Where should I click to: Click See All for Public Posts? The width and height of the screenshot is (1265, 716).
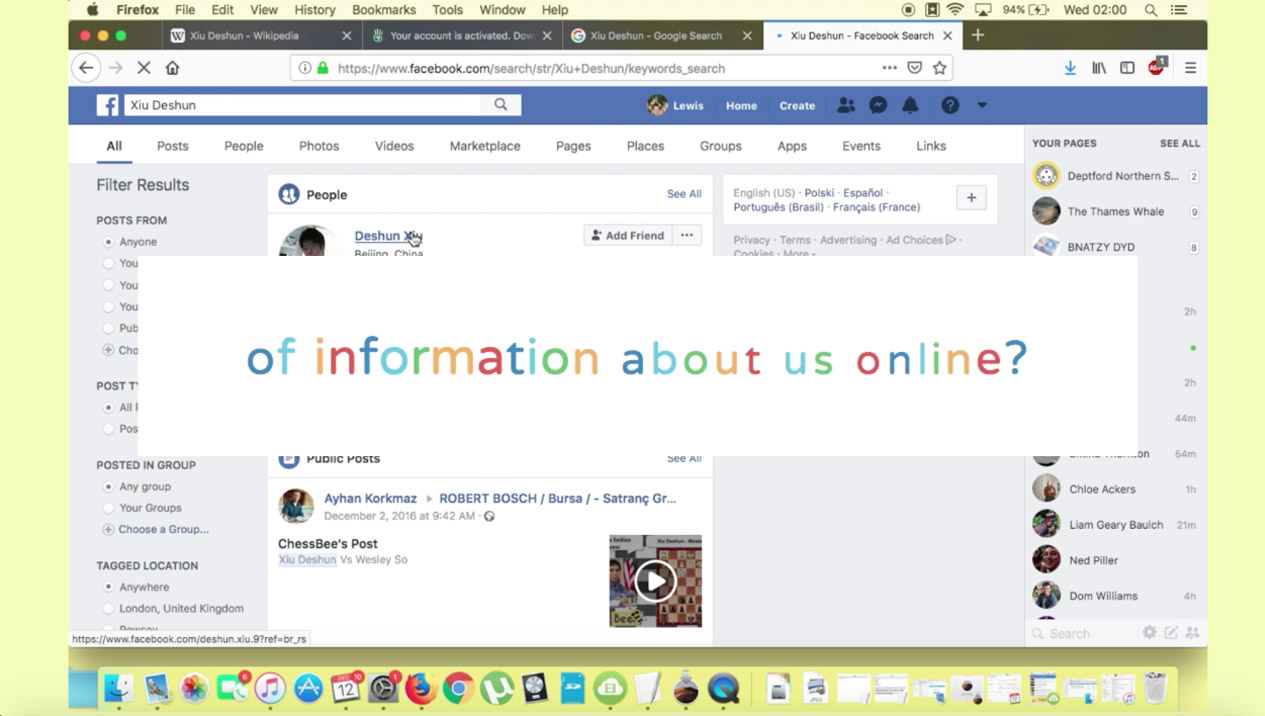(684, 458)
